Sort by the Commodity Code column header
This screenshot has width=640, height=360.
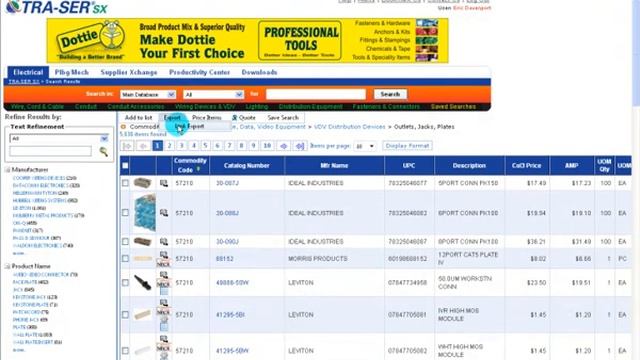tap(190, 165)
